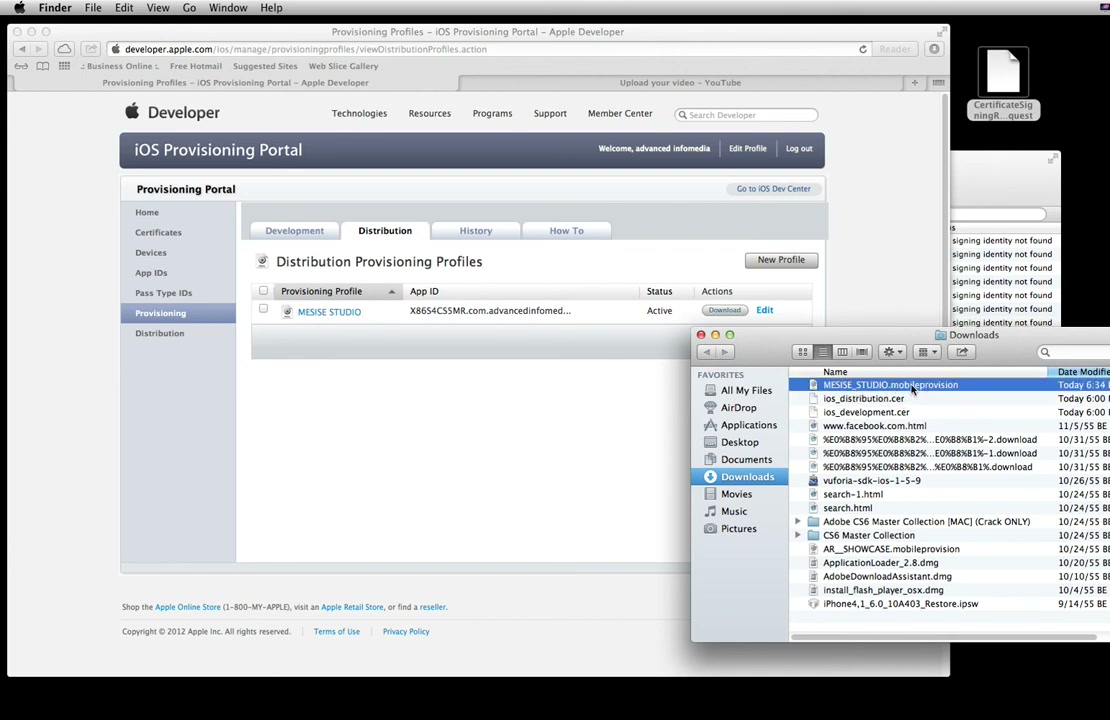Open the Finder File menu
This screenshot has height=720, width=1110.
(93, 8)
